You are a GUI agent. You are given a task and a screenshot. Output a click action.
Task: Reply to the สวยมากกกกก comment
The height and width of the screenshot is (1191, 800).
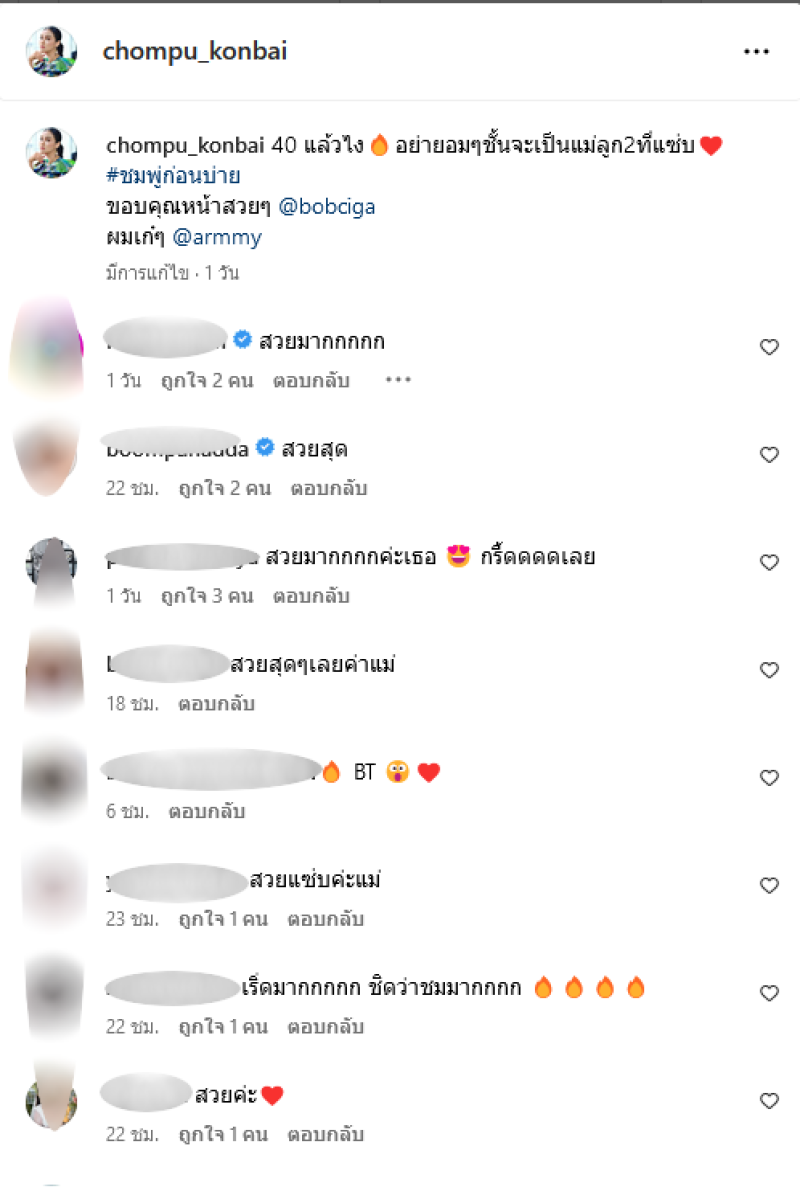pyautogui.click(x=311, y=381)
